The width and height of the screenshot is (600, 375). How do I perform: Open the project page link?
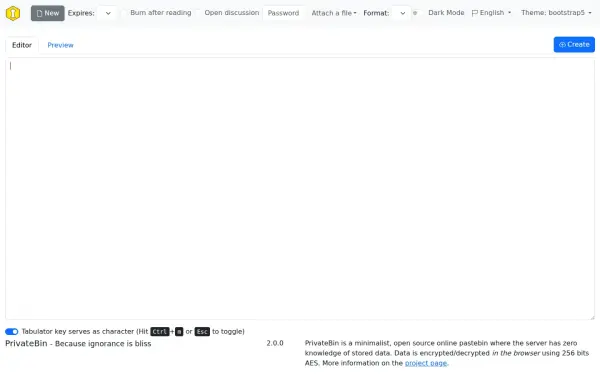[426, 363]
